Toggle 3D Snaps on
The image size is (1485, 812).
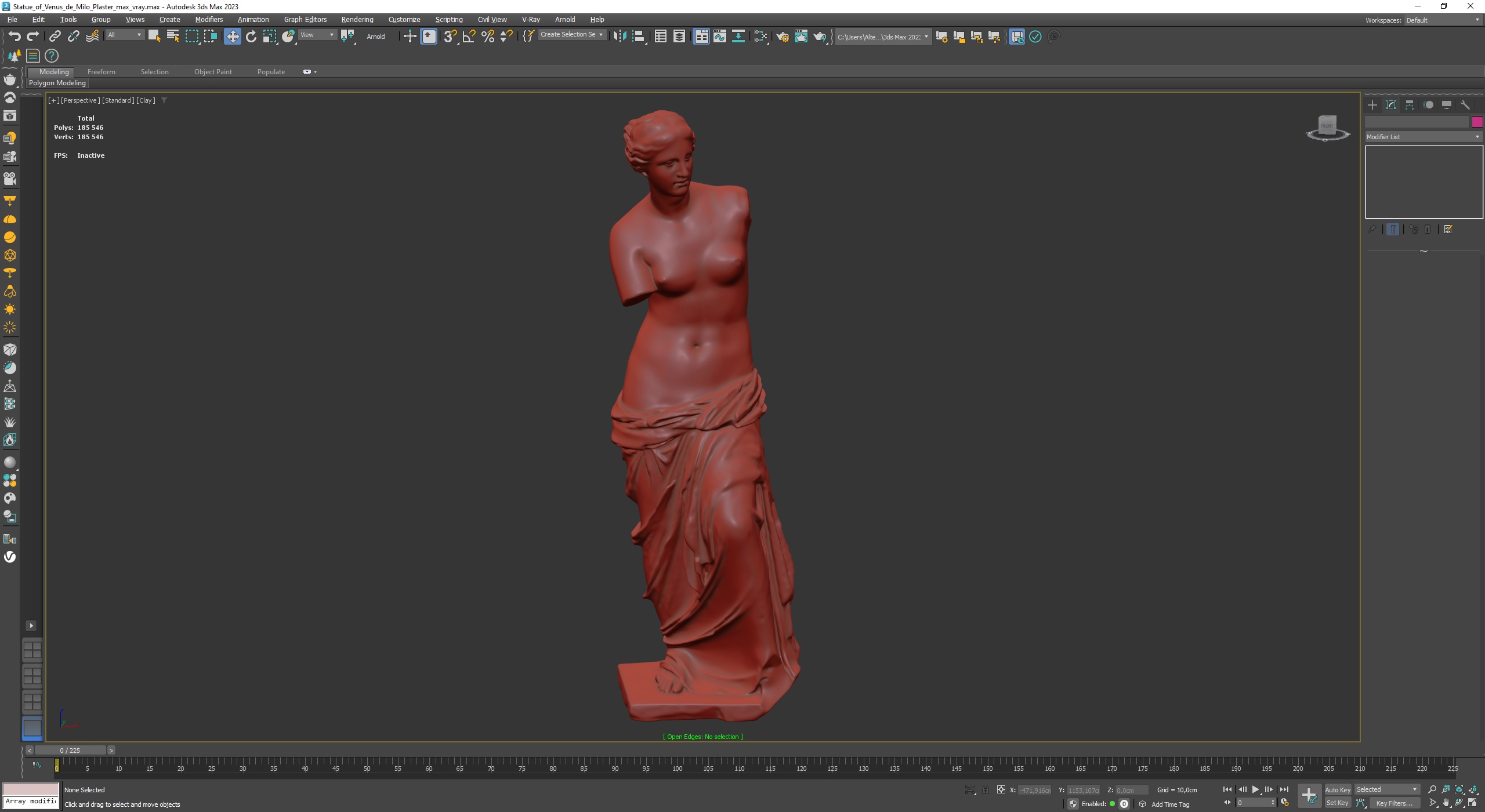[x=451, y=37]
